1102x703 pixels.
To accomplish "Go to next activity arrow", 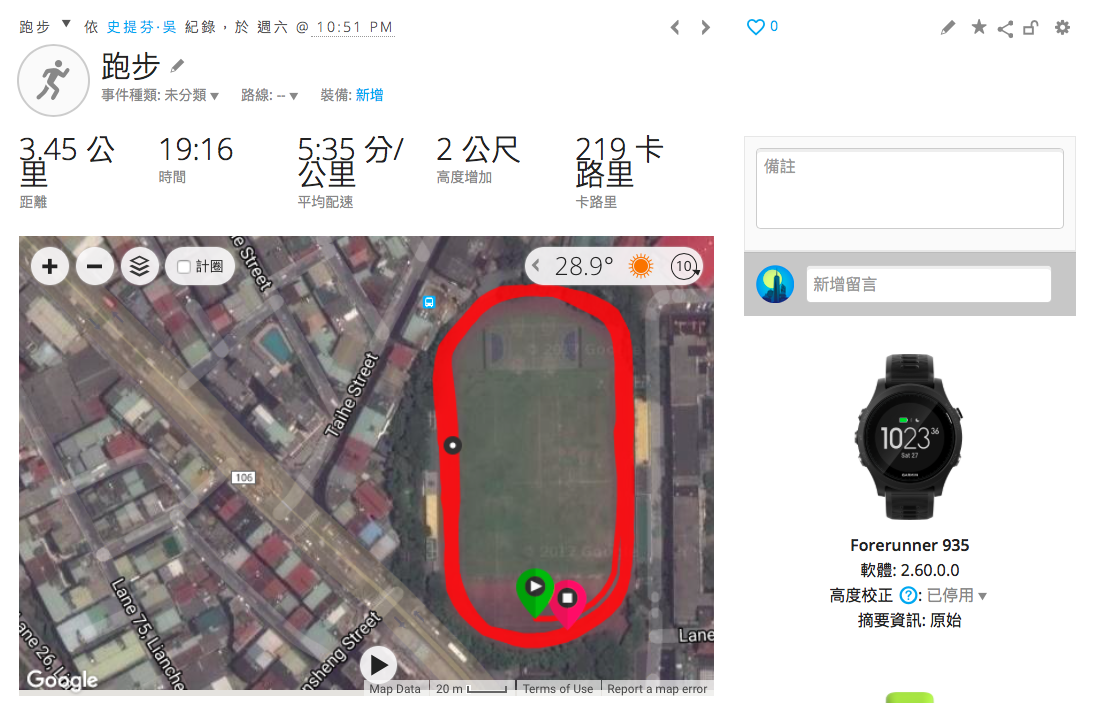I will tap(706, 27).
